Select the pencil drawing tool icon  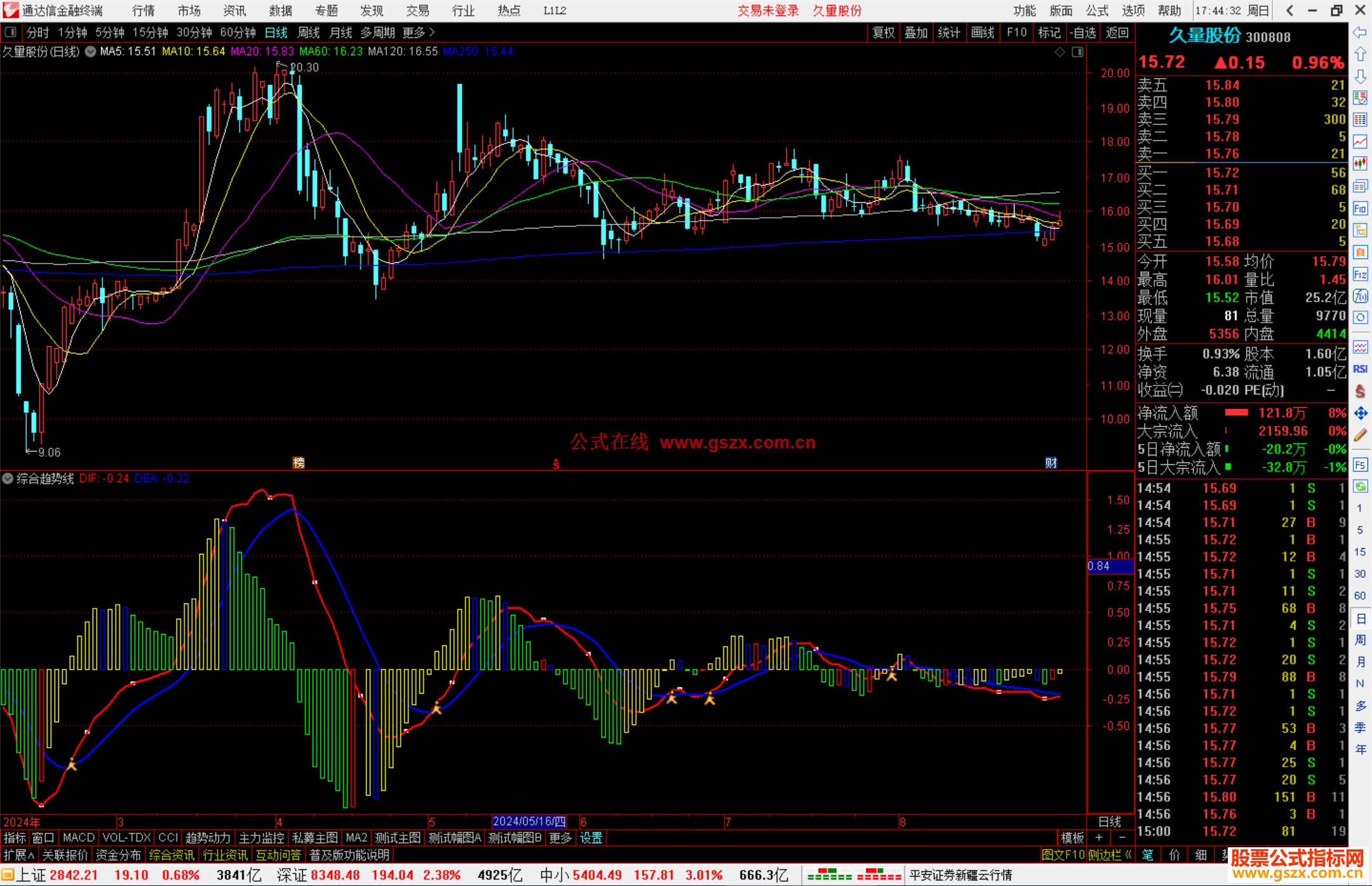click(x=1360, y=435)
